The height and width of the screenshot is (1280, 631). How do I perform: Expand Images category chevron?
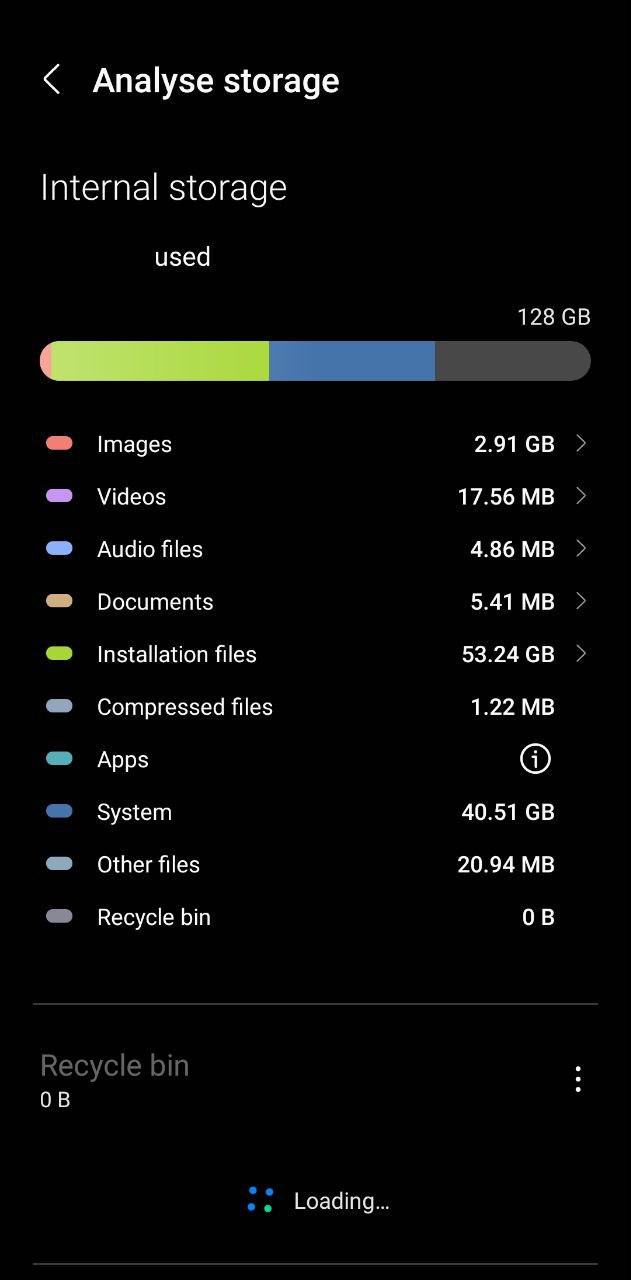point(581,443)
